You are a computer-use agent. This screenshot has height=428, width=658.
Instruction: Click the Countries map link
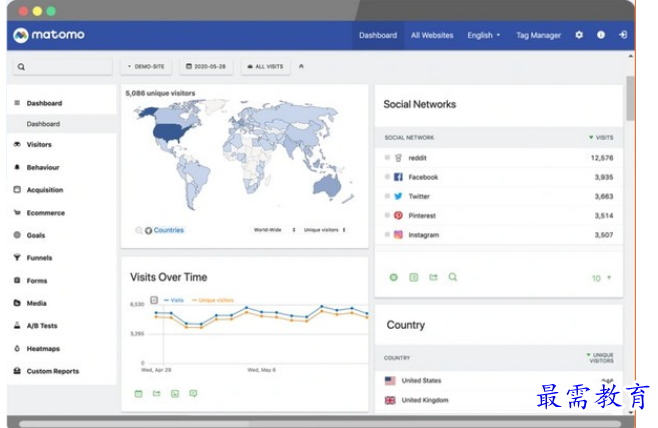point(169,230)
